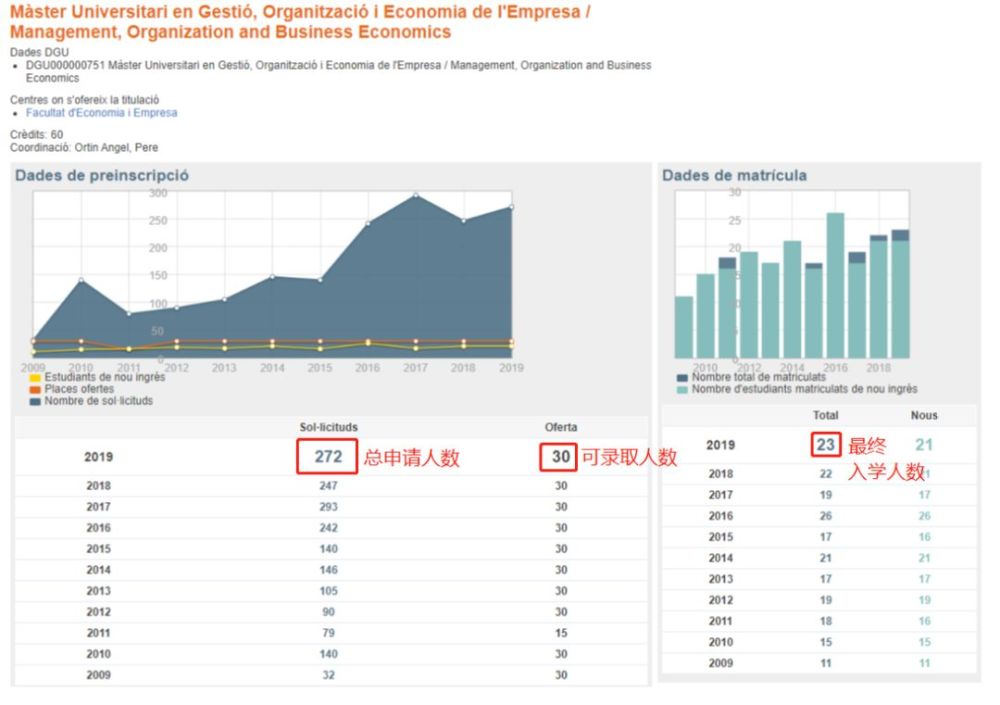The height and width of the screenshot is (705, 1000).
Task: Click the orange master's degree title heading
Action: (300, 23)
